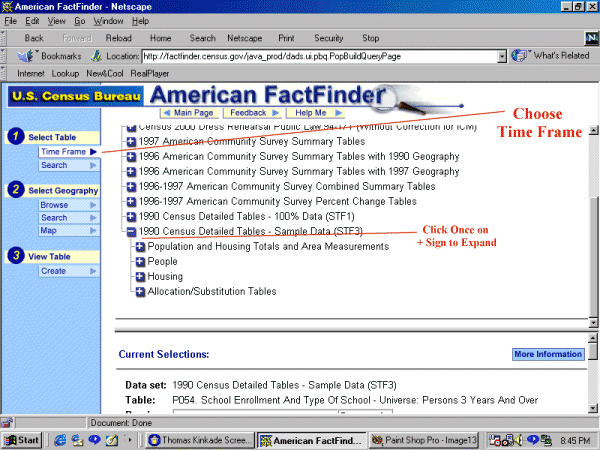
Task: Click the More Information button
Action: [x=547, y=354]
